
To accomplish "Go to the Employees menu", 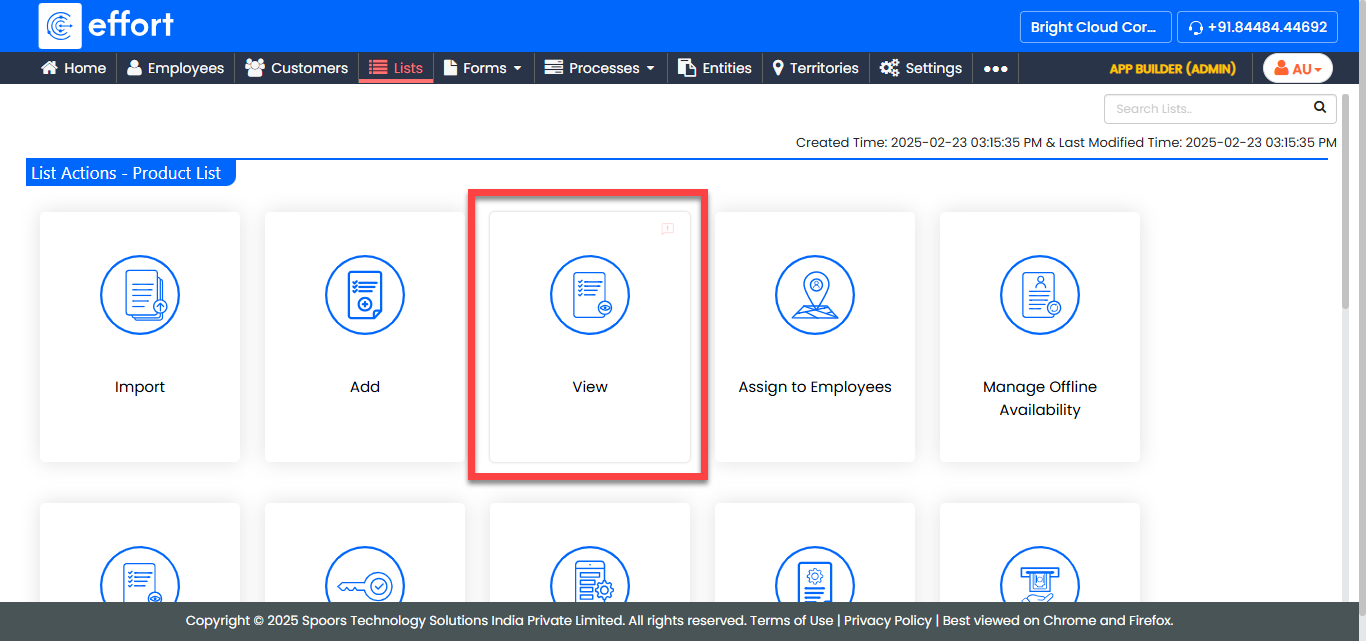I will click(x=175, y=68).
